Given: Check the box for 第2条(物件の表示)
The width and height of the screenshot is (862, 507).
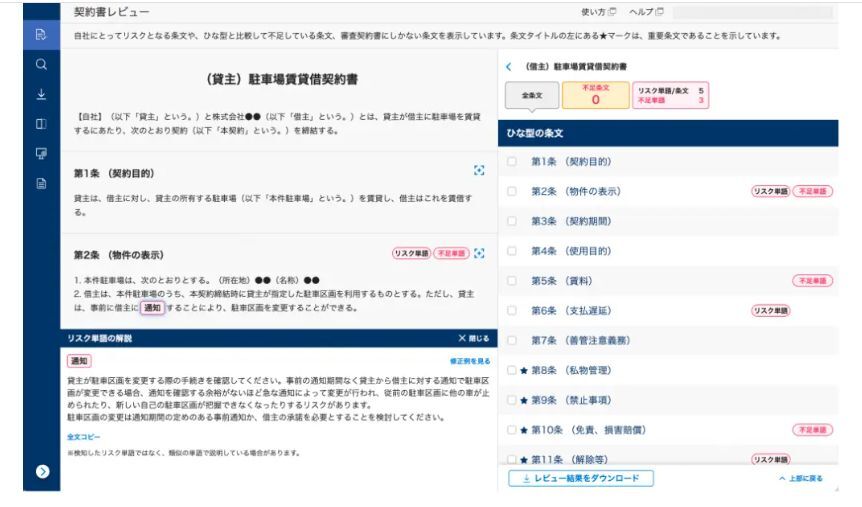Looking at the screenshot, I should (512, 191).
